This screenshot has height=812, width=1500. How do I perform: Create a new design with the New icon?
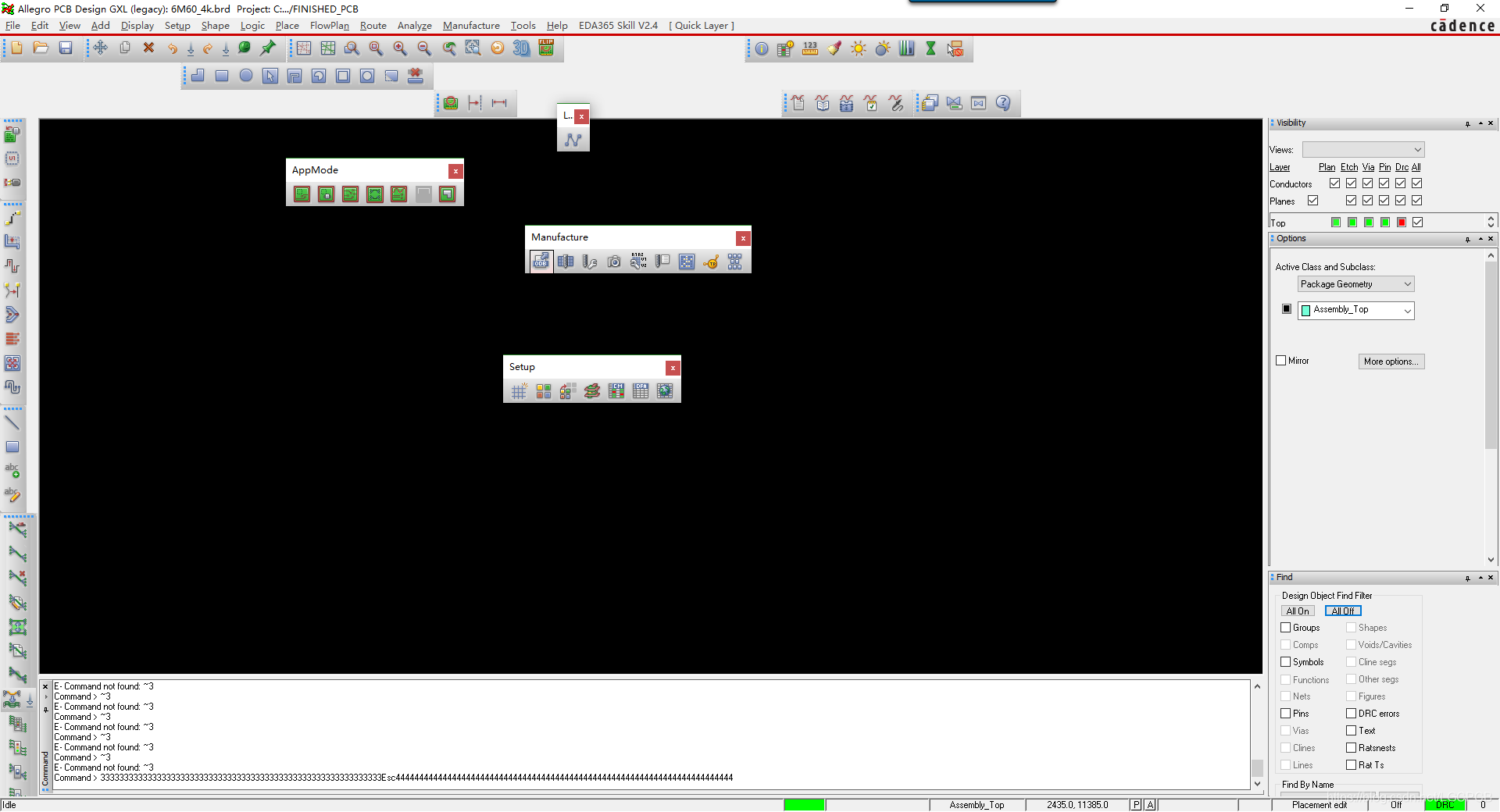(x=16, y=48)
